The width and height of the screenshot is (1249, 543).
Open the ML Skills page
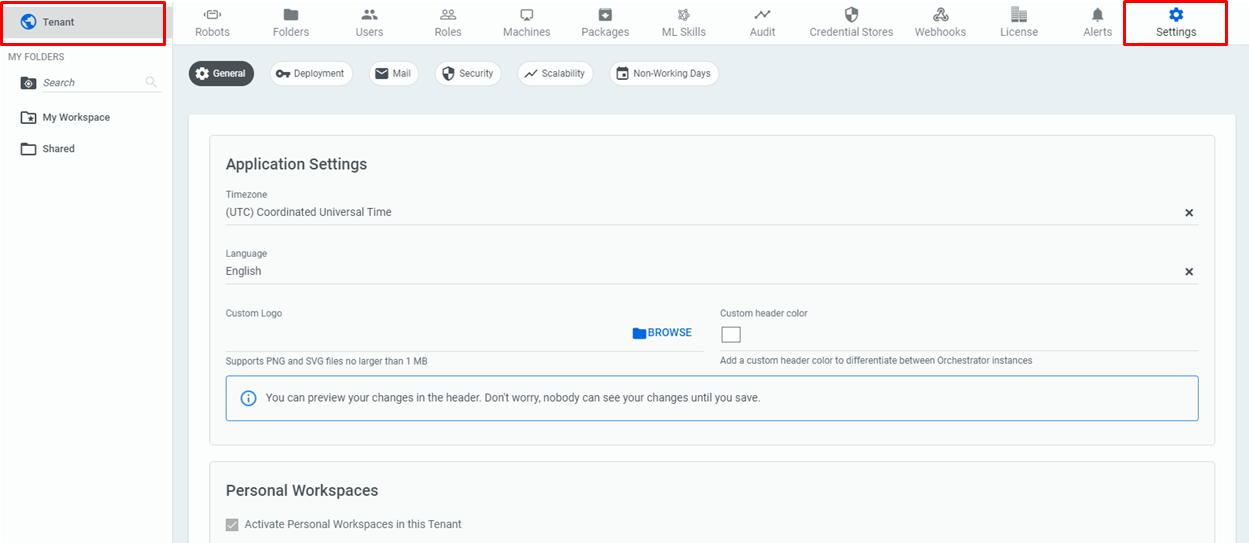pos(684,22)
